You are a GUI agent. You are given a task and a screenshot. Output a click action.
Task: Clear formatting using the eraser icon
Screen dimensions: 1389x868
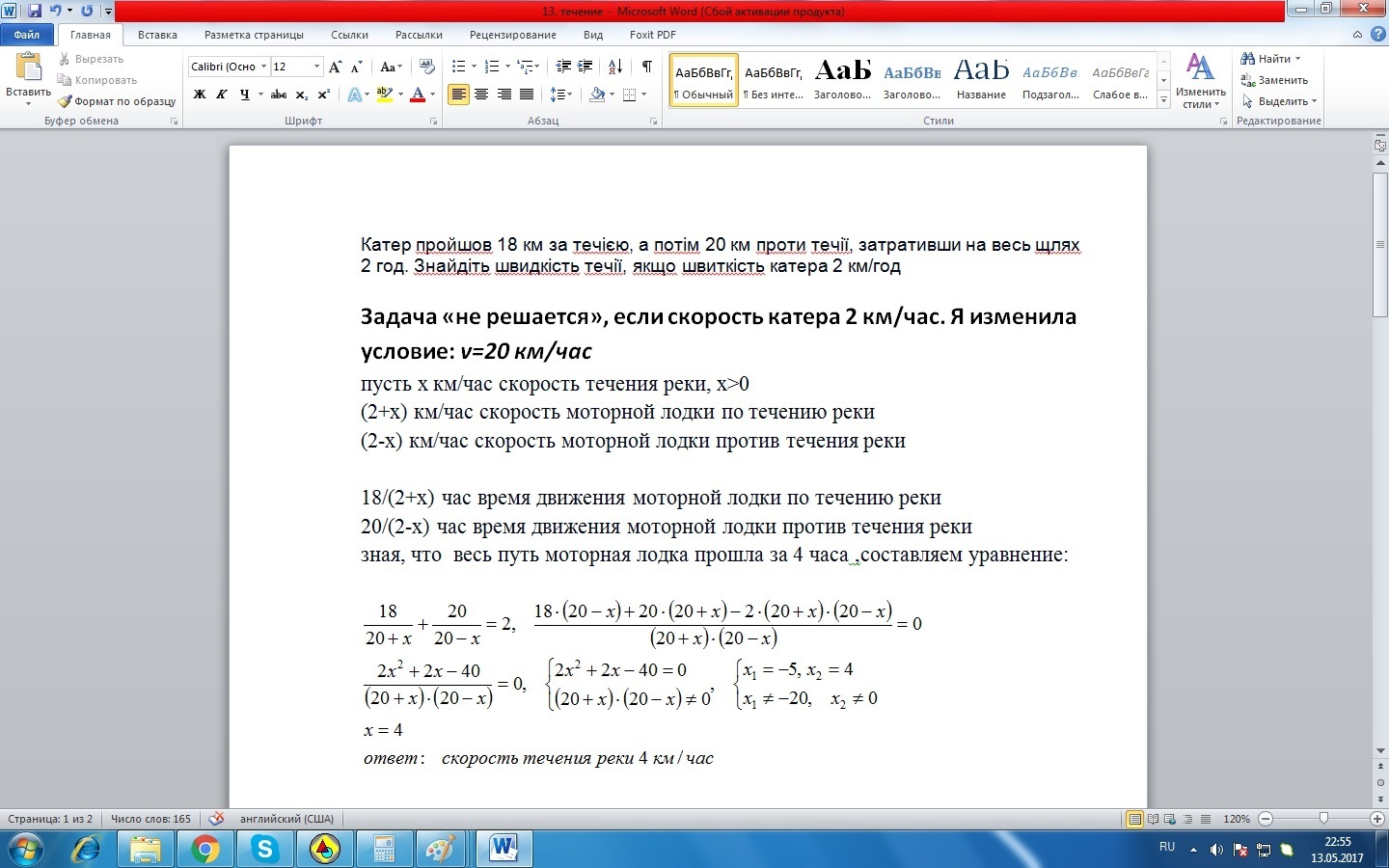427,67
